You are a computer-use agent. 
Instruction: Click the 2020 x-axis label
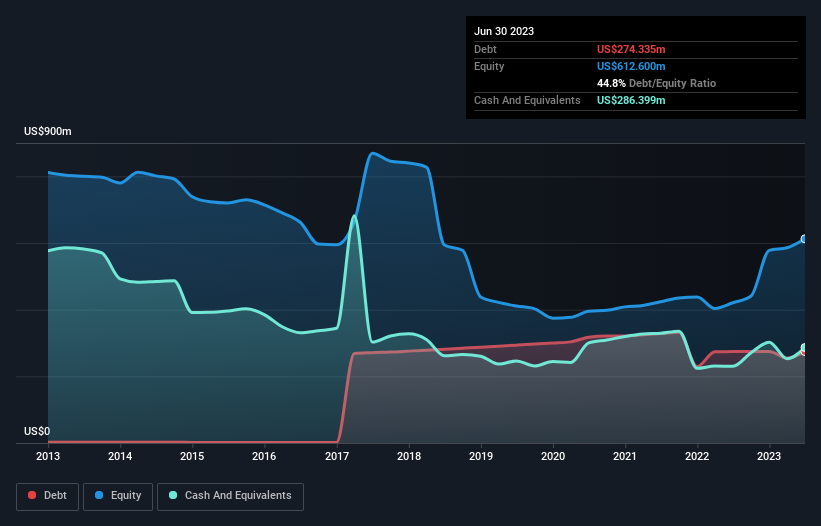coord(553,456)
